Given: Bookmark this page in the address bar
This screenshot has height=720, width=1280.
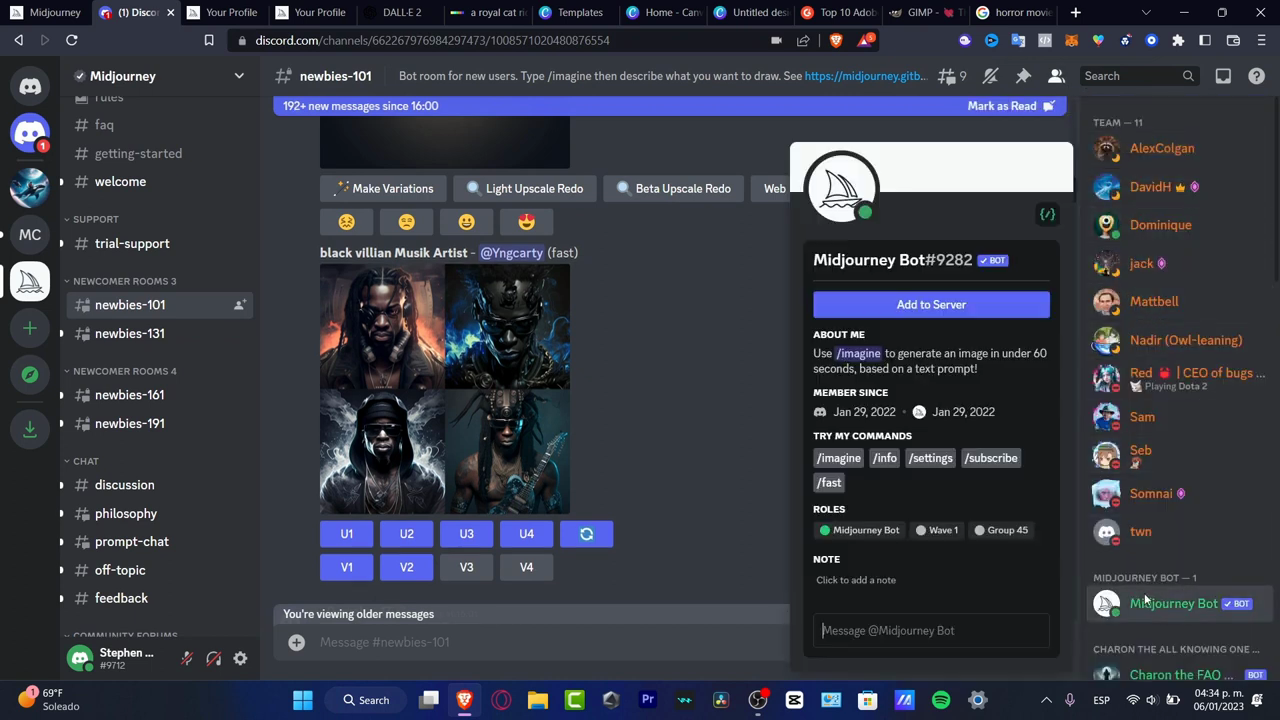Looking at the screenshot, I should click(x=209, y=40).
